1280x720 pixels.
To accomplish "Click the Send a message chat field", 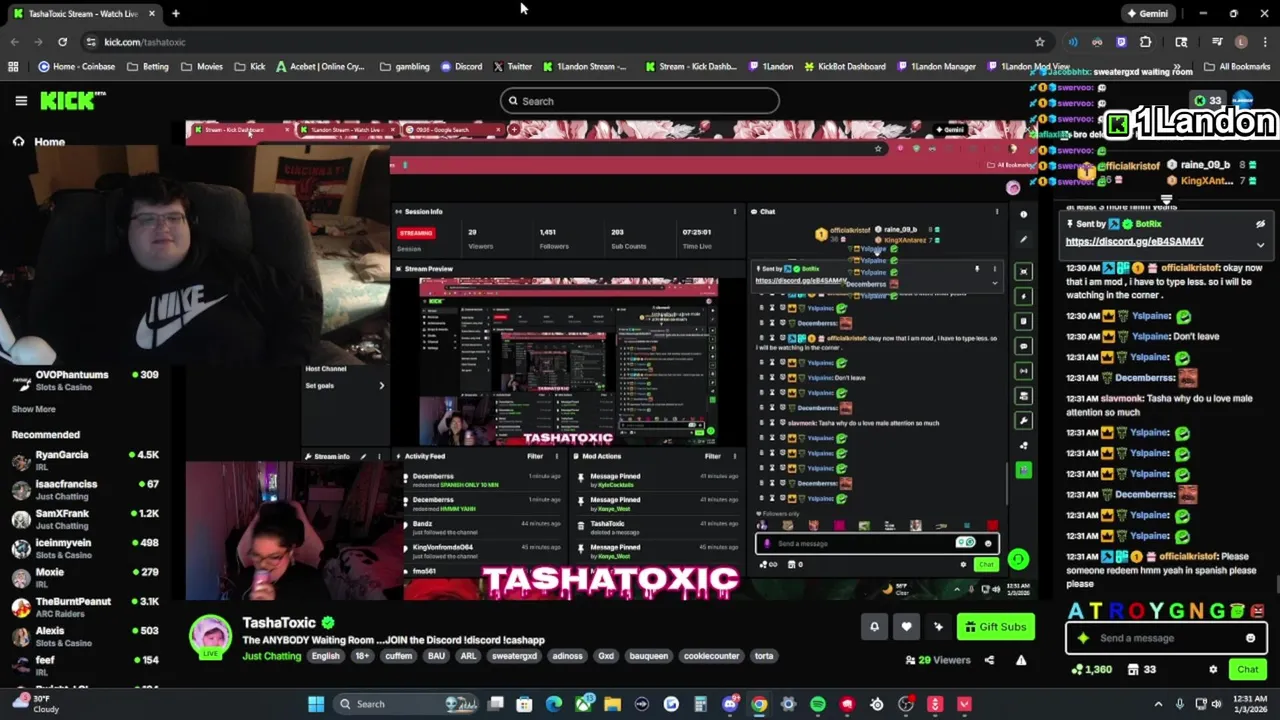I will click(1166, 638).
